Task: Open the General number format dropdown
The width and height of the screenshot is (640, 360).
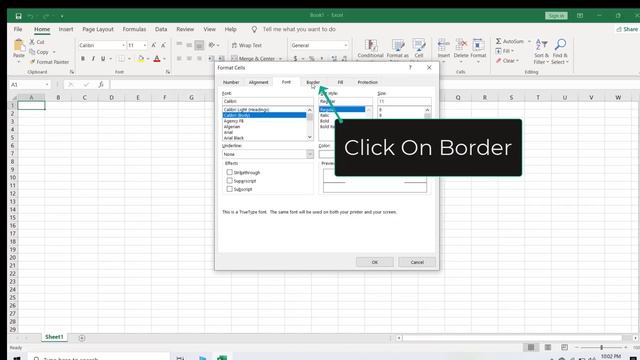Action: (x=345, y=45)
